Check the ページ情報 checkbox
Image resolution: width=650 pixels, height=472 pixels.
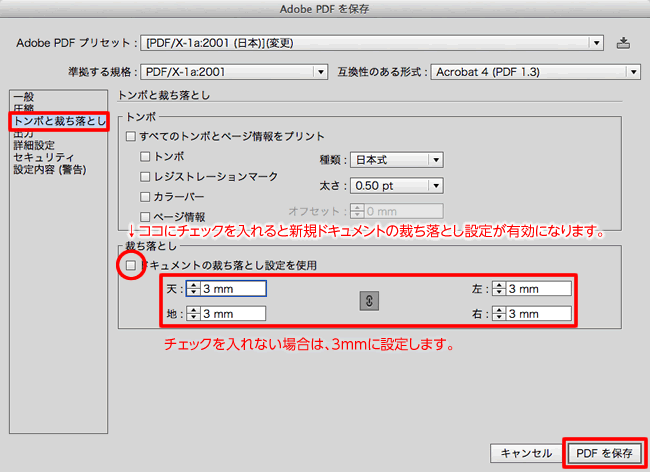point(145,217)
